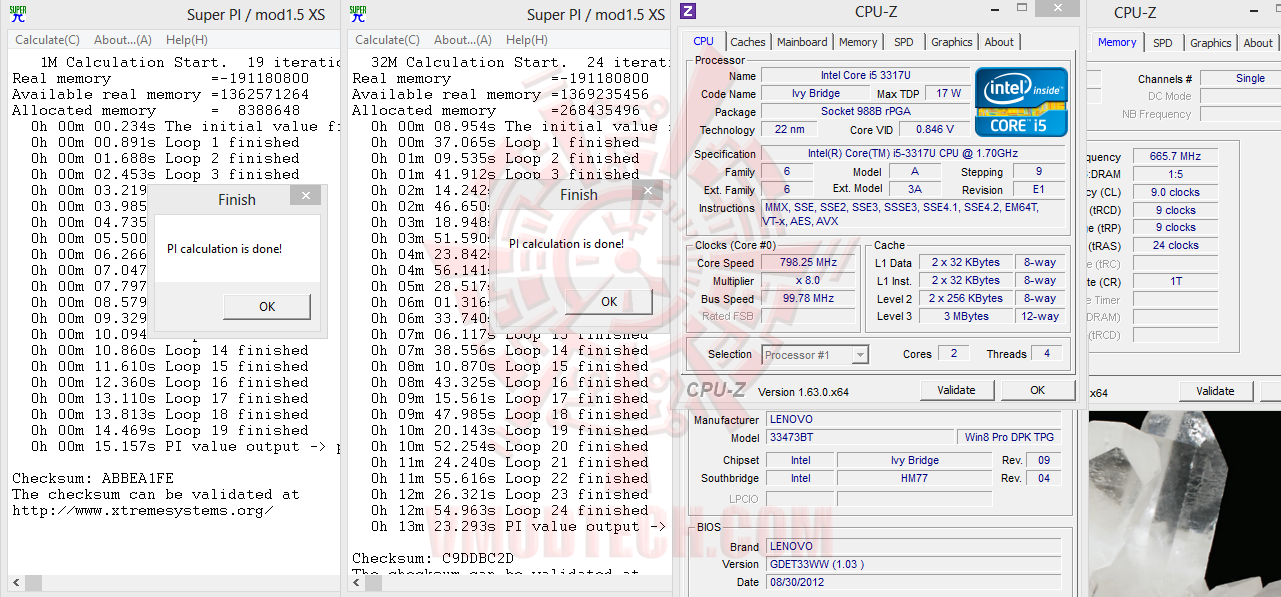Open Calculate menu in the 1M Super PI window
The height and width of the screenshot is (597, 1281).
(x=47, y=40)
